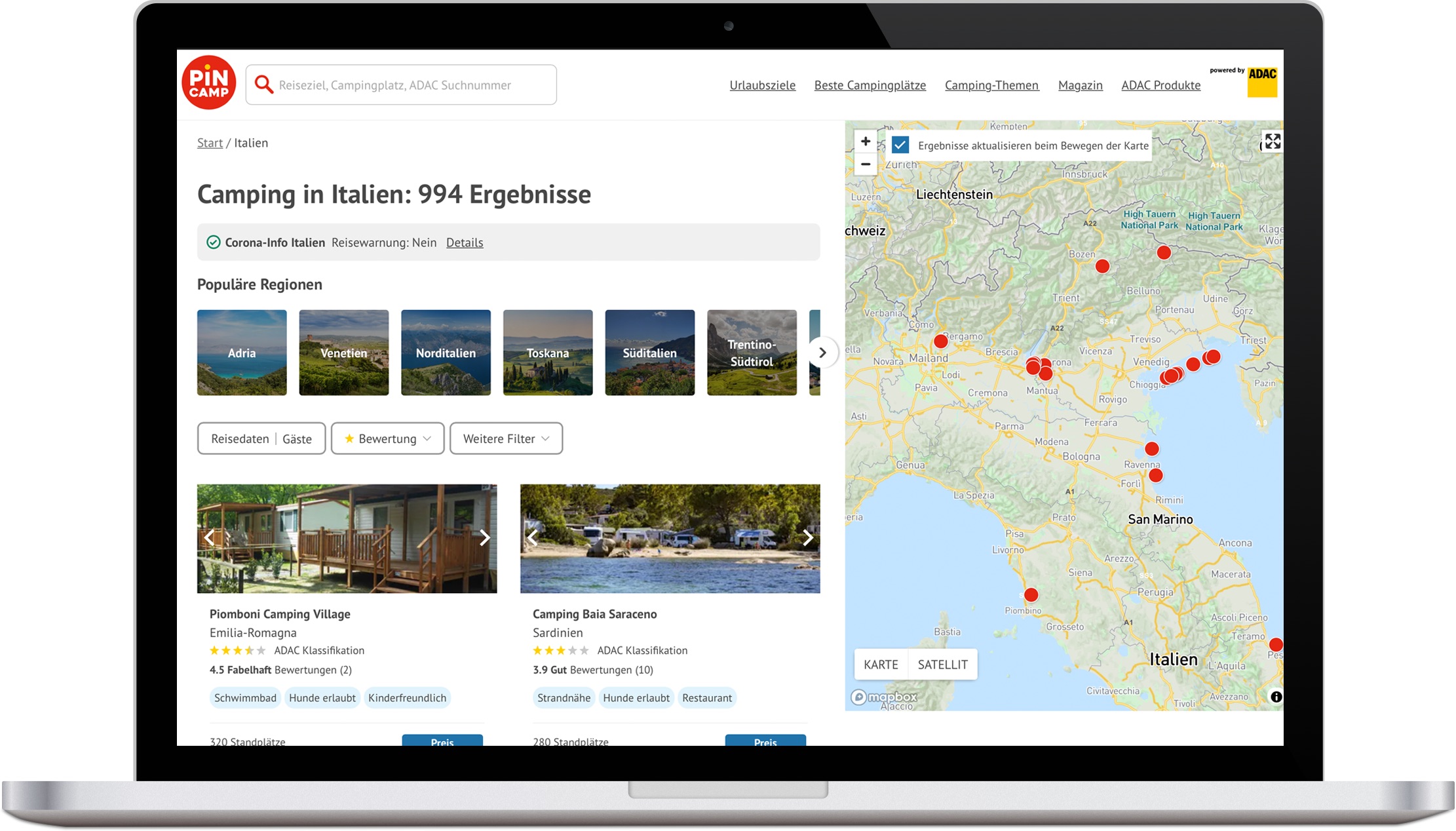The width and height of the screenshot is (1456, 831).
Task: Click the PiNCAMP logo
Action: pos(208,83)
